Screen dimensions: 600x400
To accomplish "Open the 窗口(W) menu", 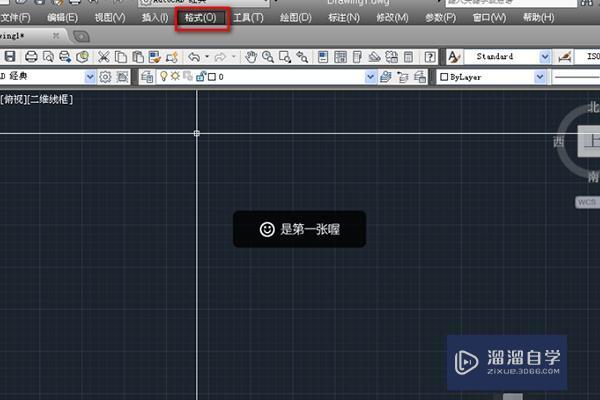I will tap(489, 18).
